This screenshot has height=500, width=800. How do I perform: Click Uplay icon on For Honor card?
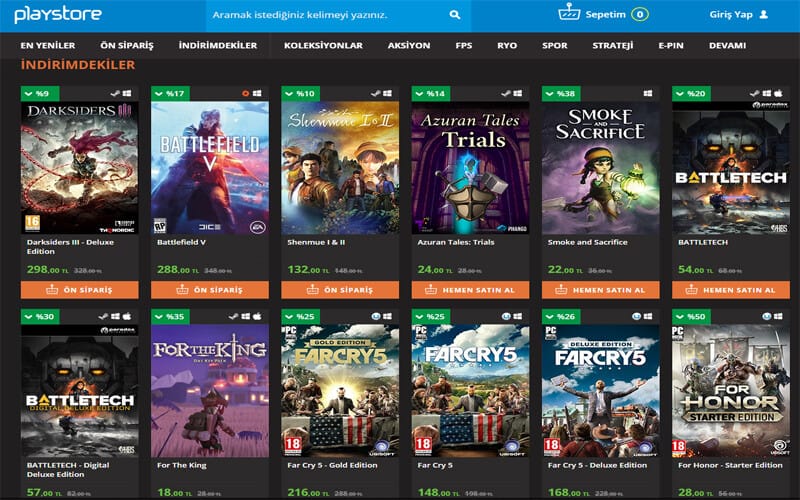[x=766, y=316]
